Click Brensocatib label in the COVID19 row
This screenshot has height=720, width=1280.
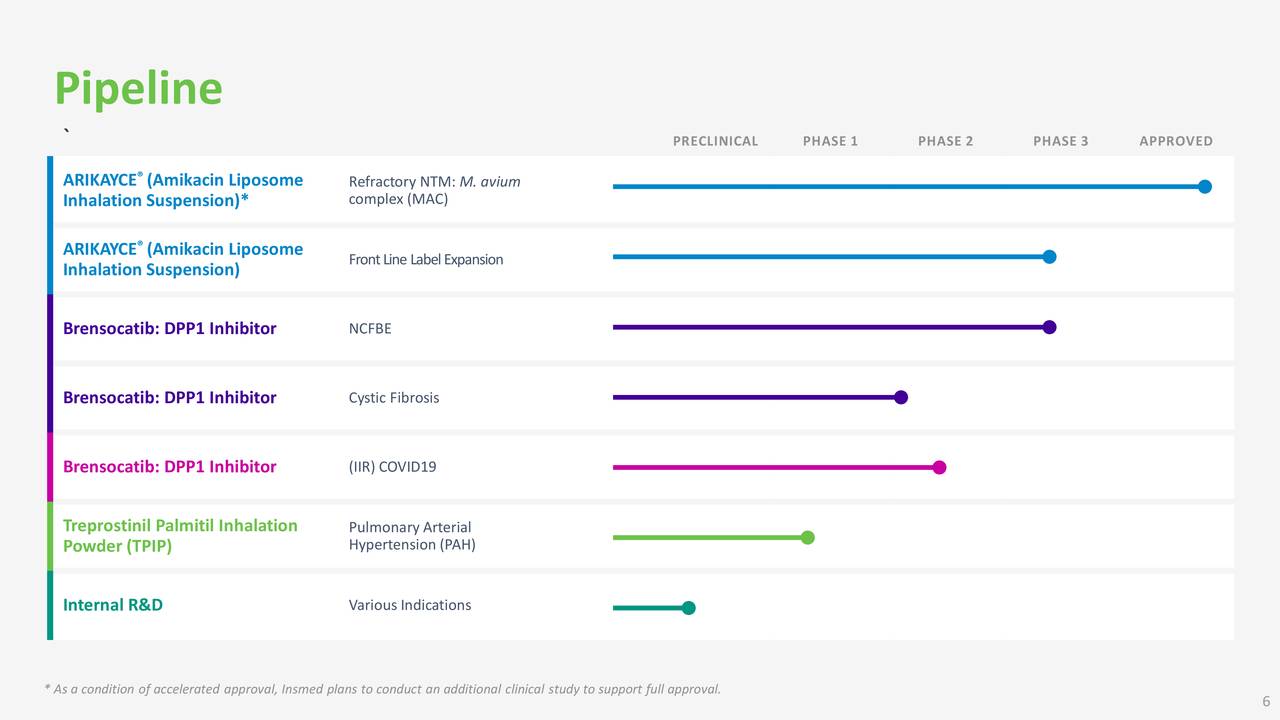169,466
